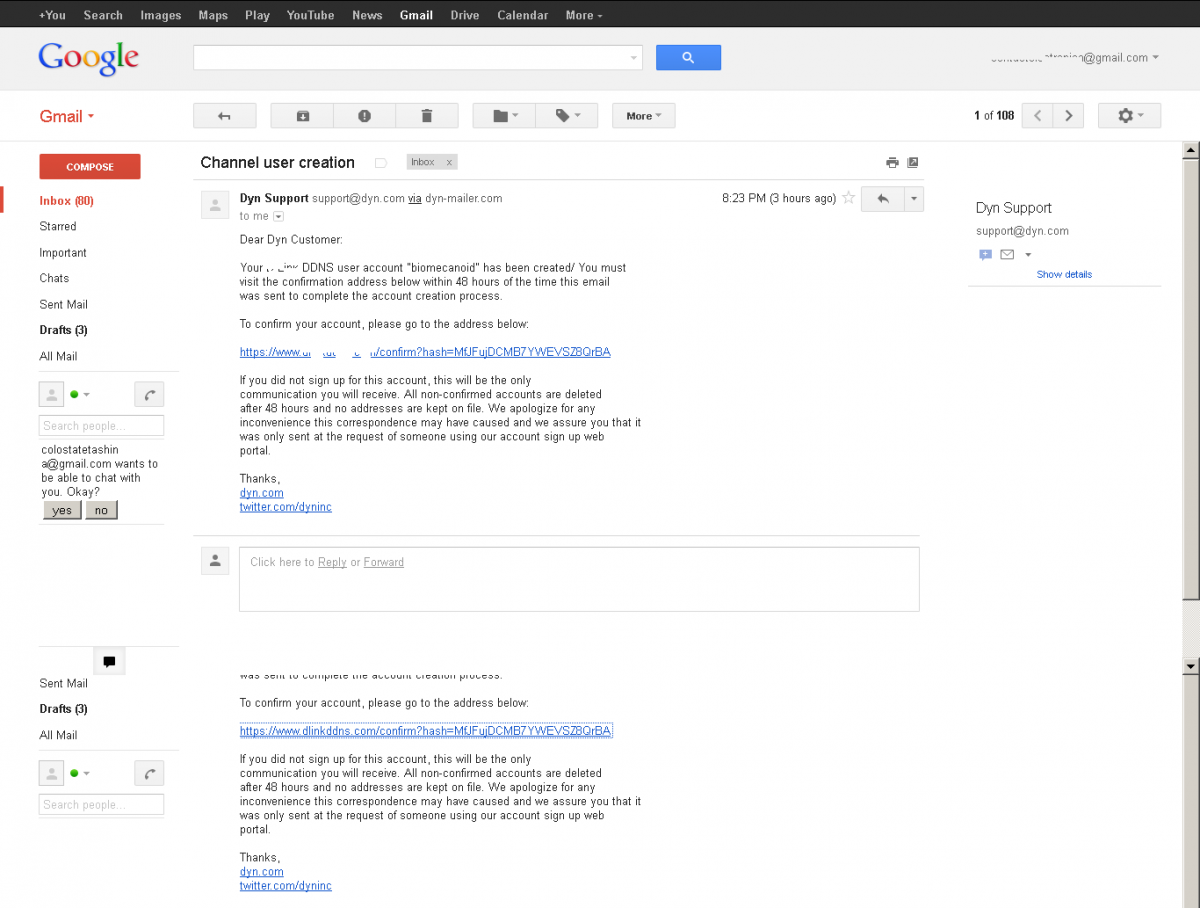Open Images in the top bar
This screenshot has width=1200, height=908.
click(161, 15)
